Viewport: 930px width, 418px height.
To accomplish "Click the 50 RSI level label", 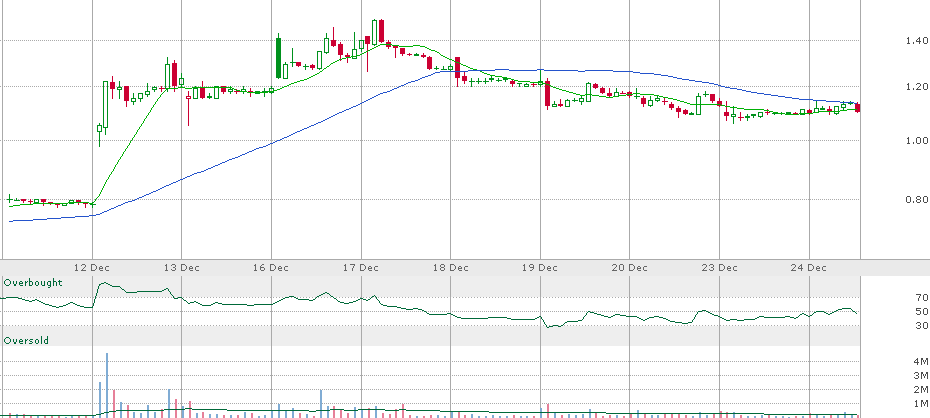I will pos(921,311).
